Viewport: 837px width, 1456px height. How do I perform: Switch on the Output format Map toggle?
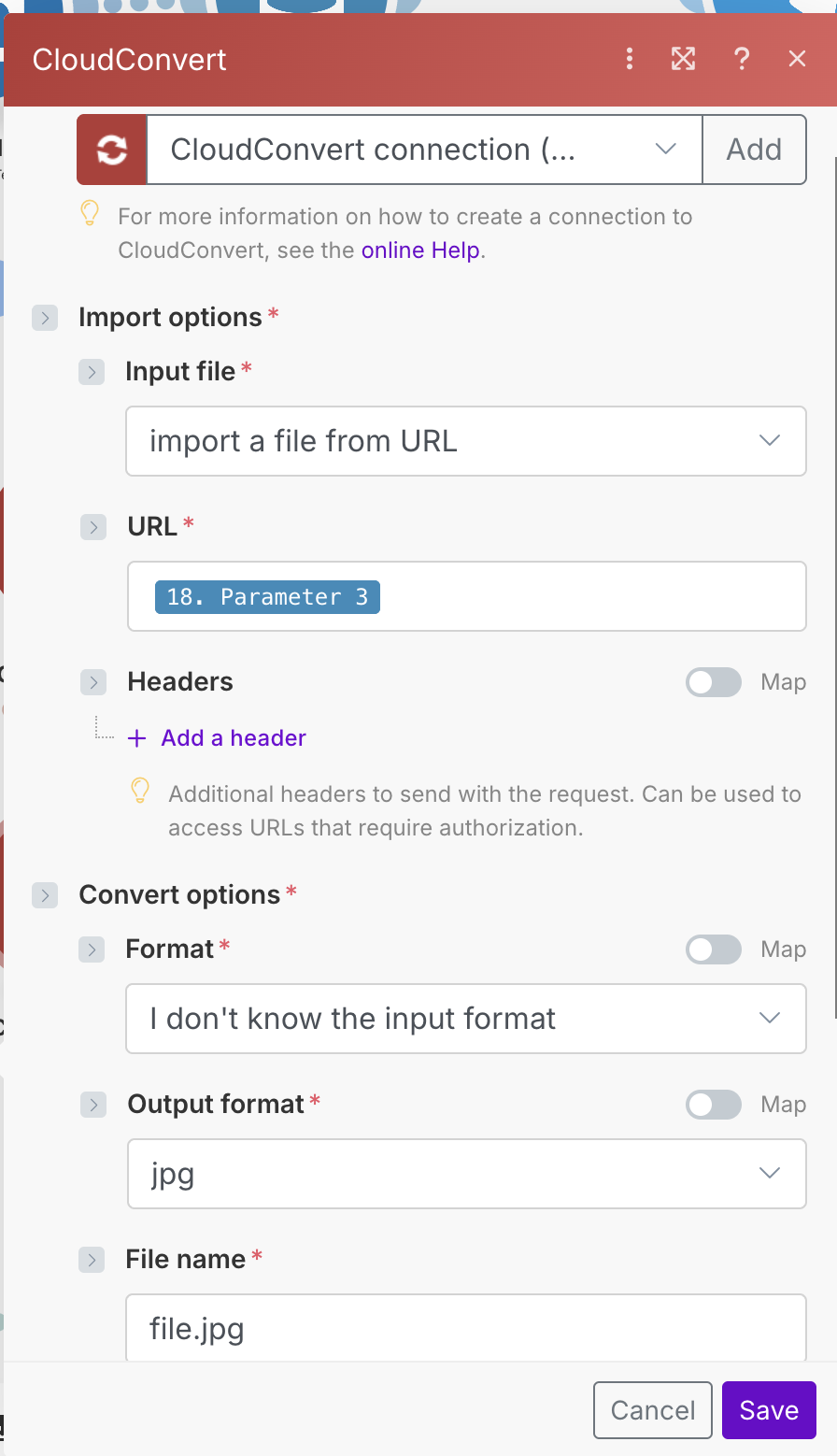[x=714, y=1105]
